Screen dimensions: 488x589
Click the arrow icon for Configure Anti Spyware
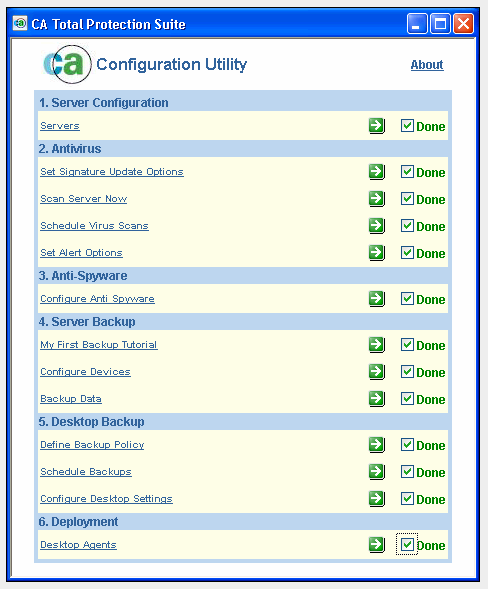(x=377, y=299)
